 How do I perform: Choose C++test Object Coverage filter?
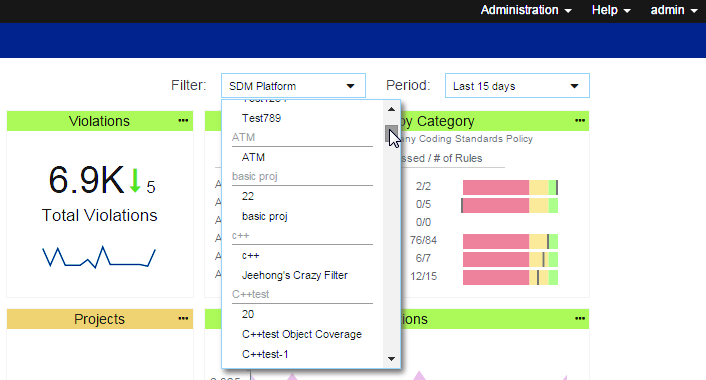coord(302,334)
